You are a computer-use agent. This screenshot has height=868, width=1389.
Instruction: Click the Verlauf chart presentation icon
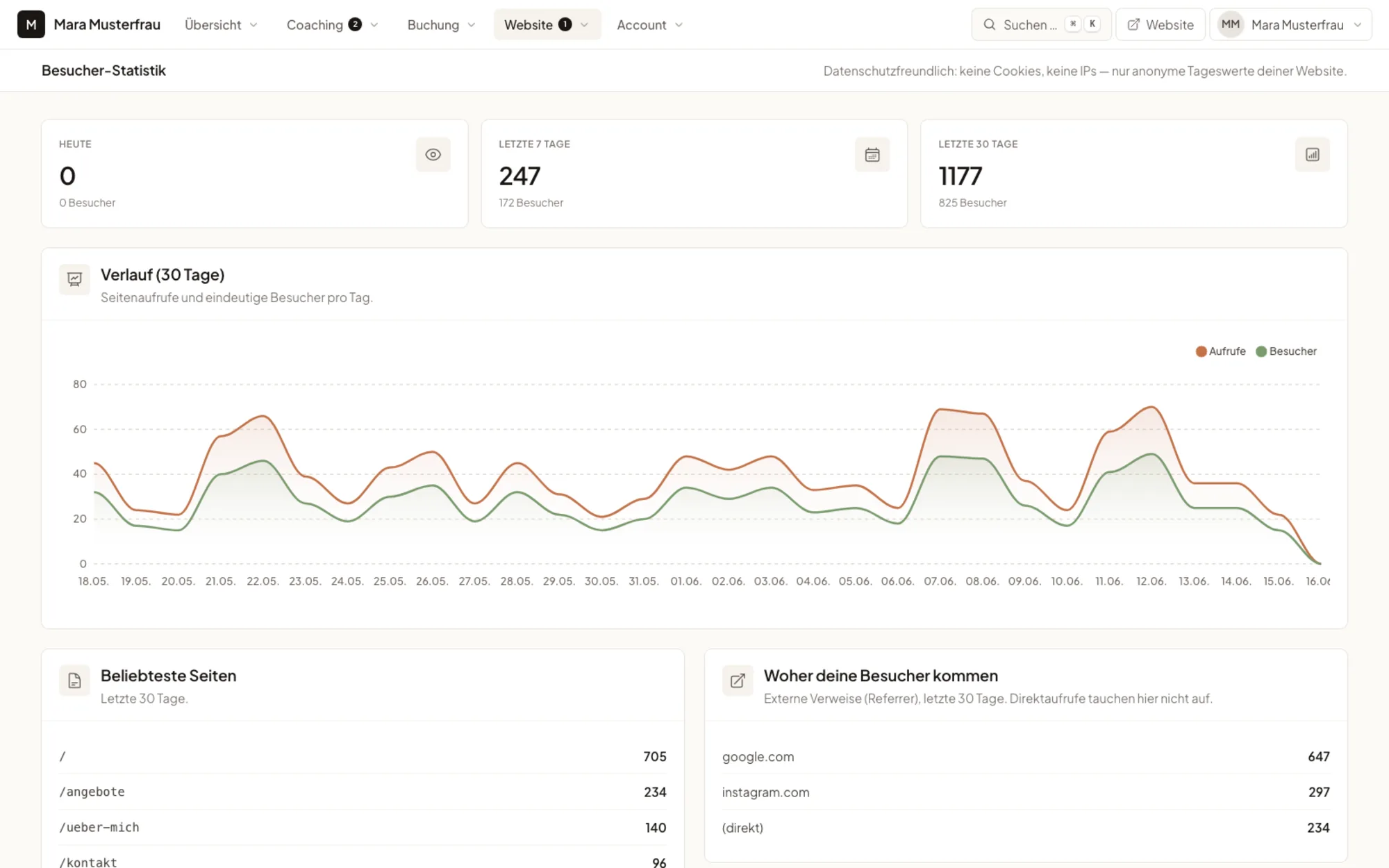click(x=74, y=280)
